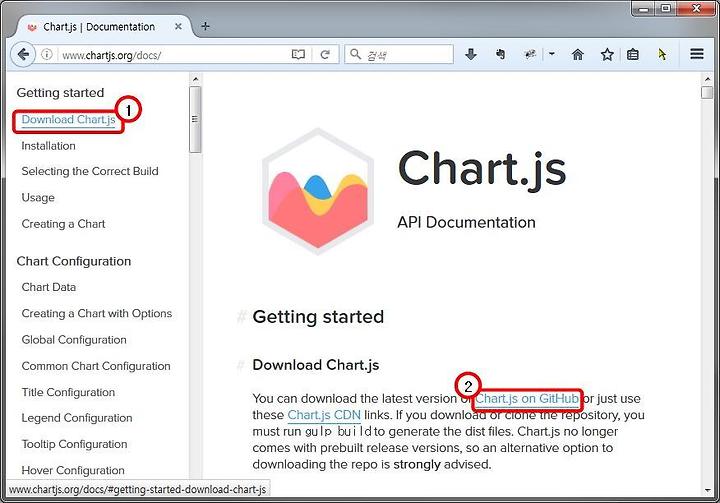The height and width of the screenshot is (503, 720).
Task: Click Chart Configuration sidebar heading
Action: click(x=73, y=261)
